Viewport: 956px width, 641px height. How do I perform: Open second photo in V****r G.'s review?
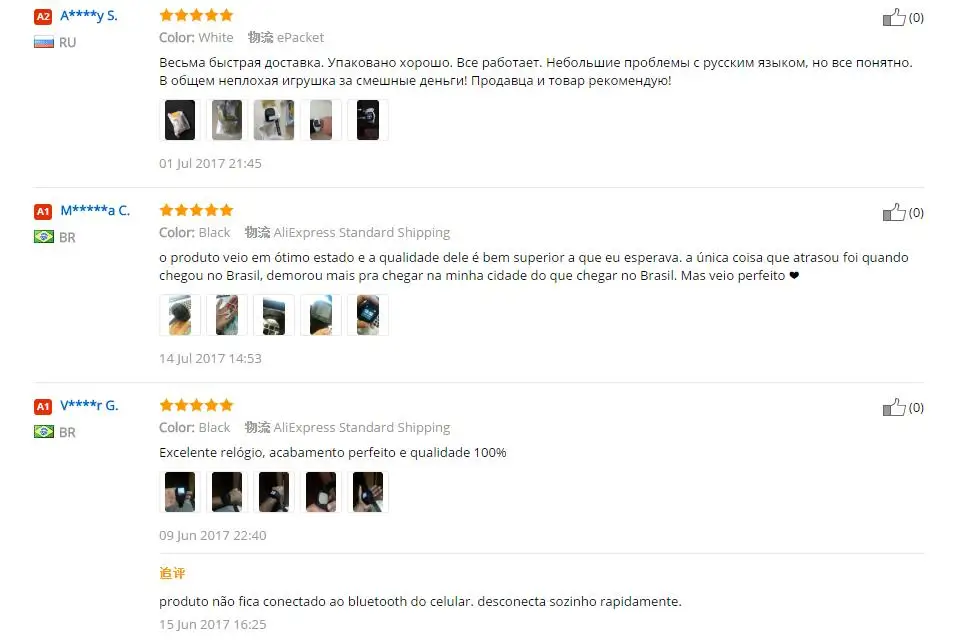pos(227,492)
